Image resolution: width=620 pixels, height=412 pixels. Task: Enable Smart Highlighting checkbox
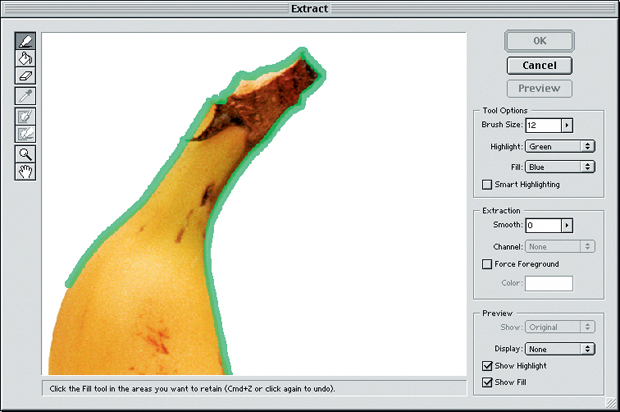click(487, 184)
